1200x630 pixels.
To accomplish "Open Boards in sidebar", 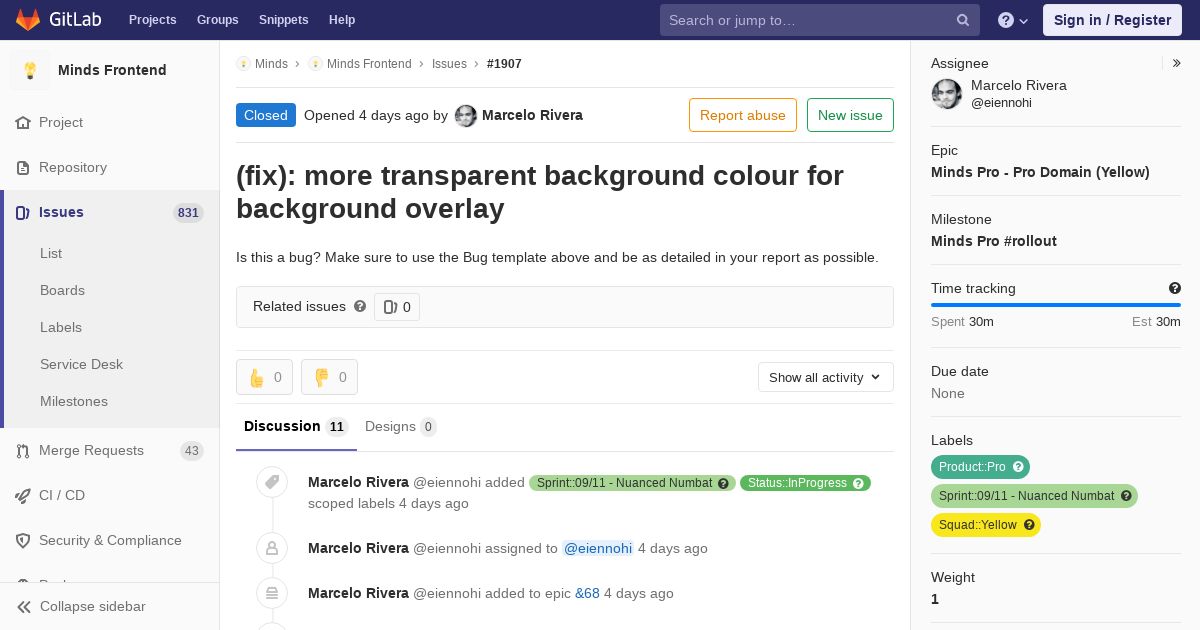I will coord(62,290).
